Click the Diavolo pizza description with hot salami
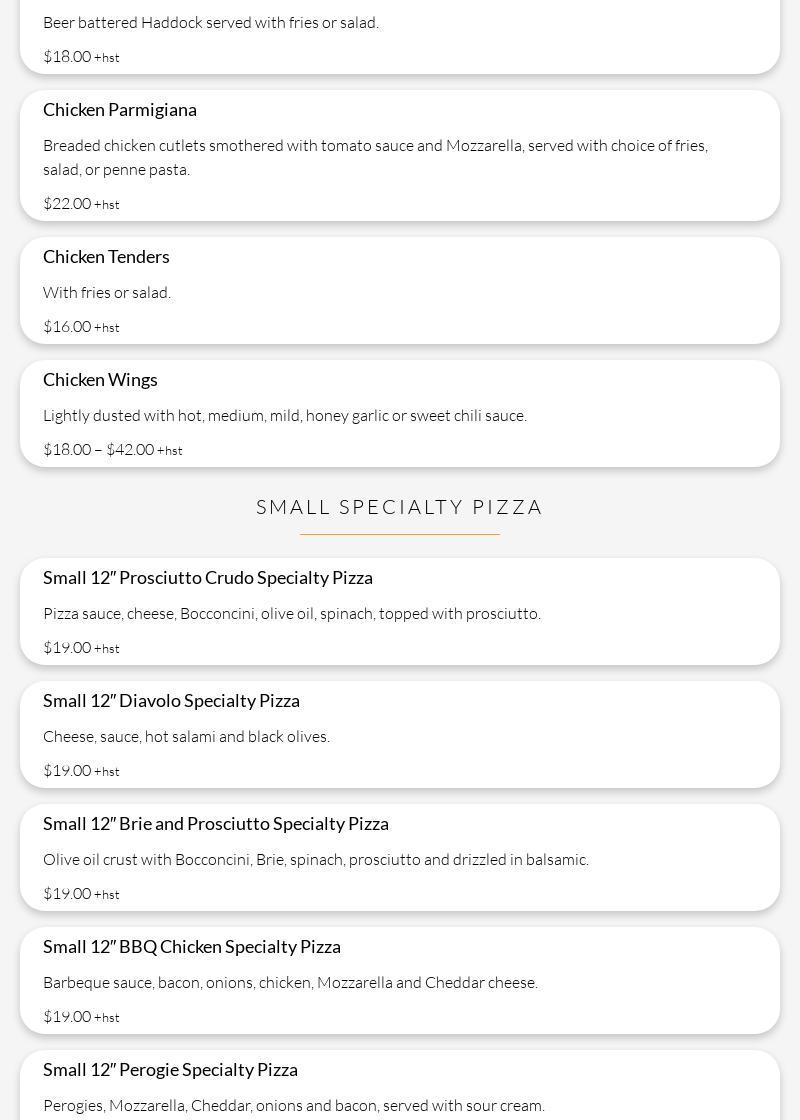This screenshot has height=1120, width=800. coord(186,736)
